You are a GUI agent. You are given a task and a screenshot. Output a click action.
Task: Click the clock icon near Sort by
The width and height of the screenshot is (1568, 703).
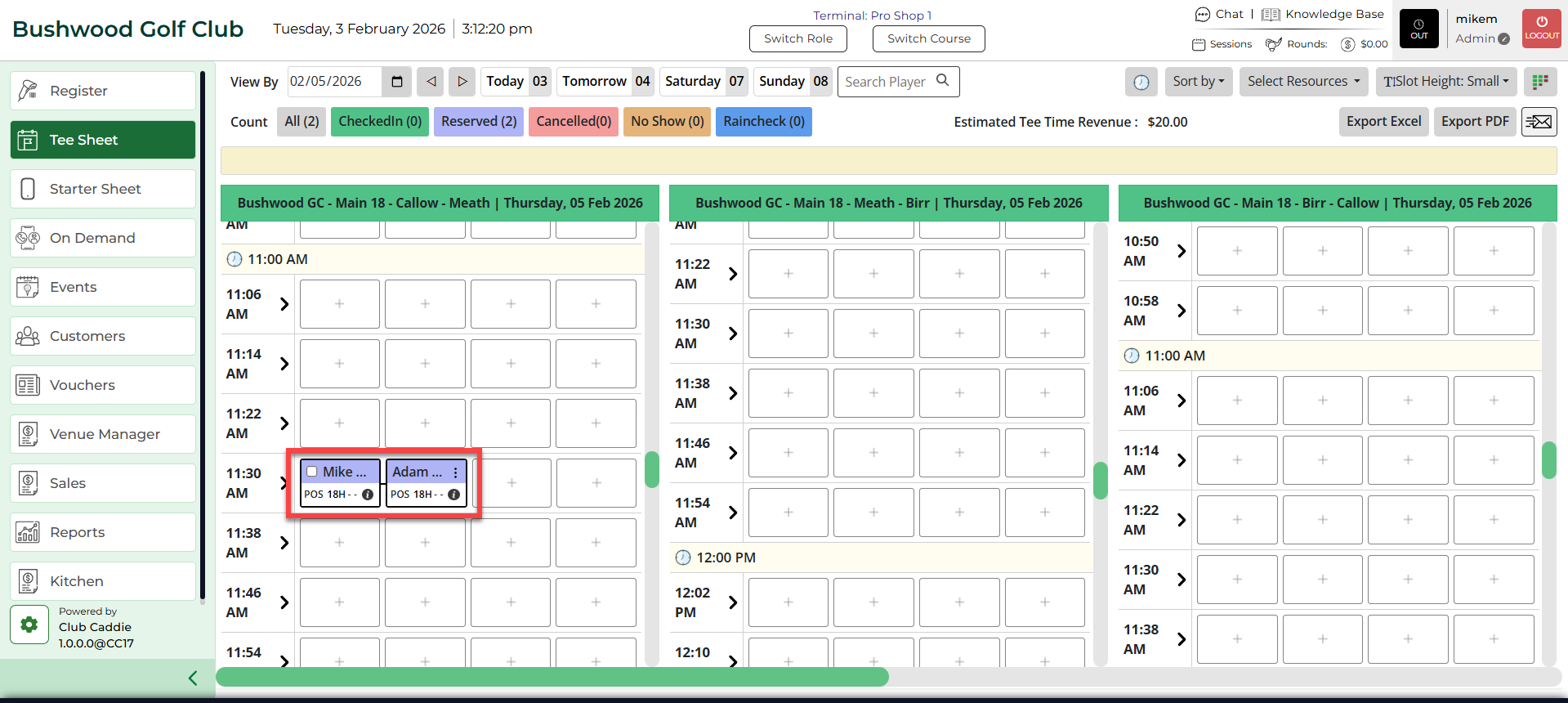[x=1141, y=82]
